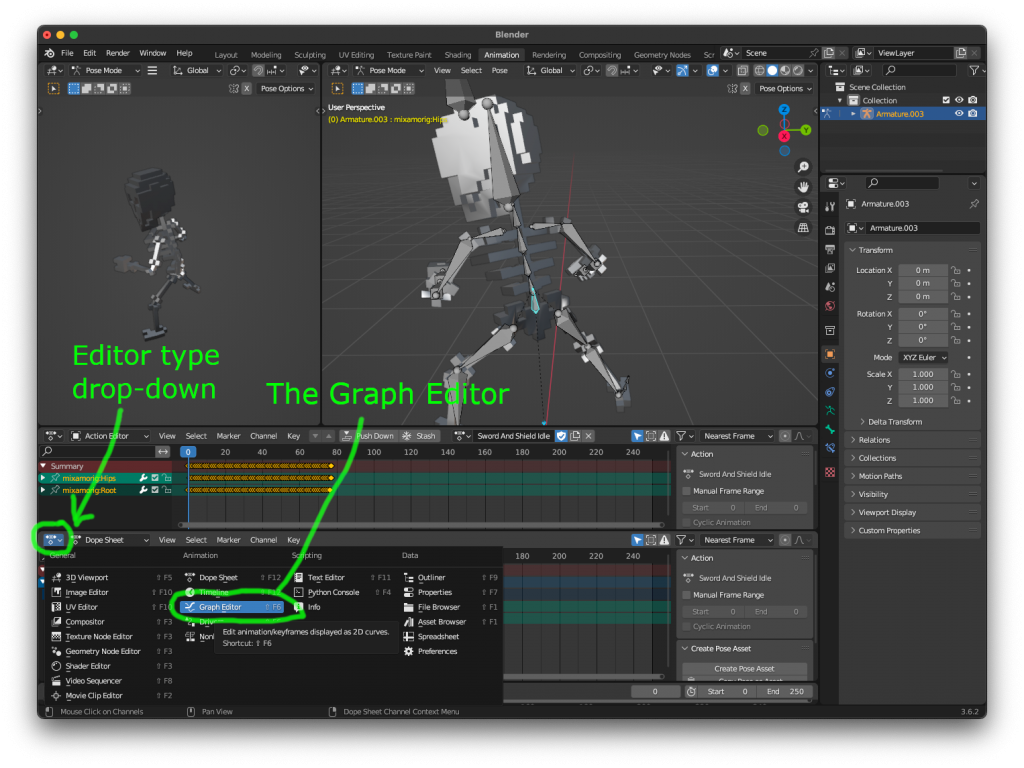Screen dimensions: 1024x768
Task: Click the Create Pose Asset button
Action: coord(745,668)
